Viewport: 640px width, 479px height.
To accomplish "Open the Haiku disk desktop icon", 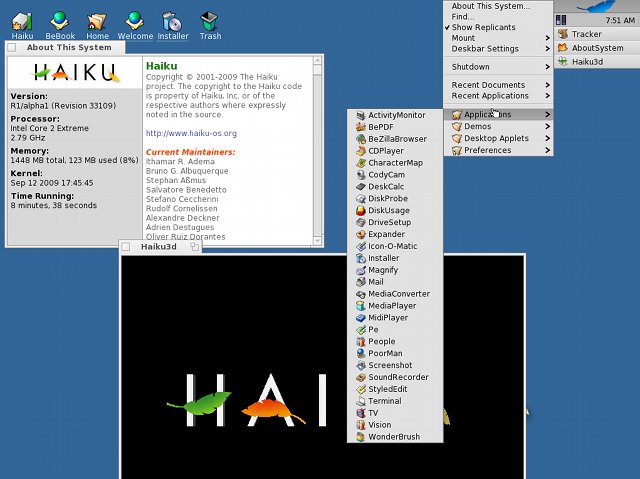I will tap(22, 25).
